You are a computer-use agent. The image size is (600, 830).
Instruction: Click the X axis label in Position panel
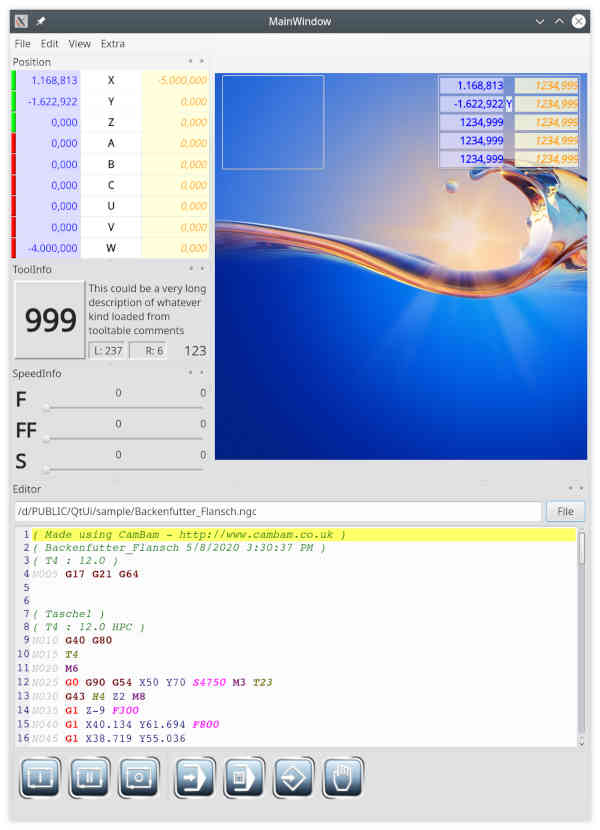click(x=111, y=80)
